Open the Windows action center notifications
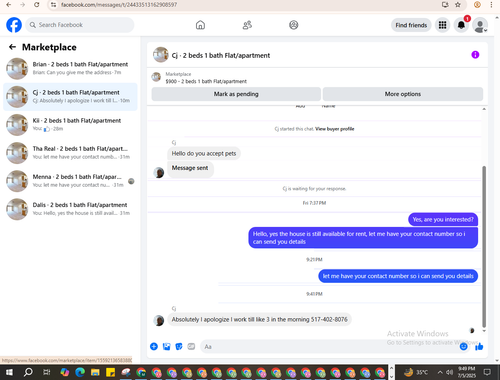Image resolution: width=500 pixels, height=380 pixels. [488, 372]
